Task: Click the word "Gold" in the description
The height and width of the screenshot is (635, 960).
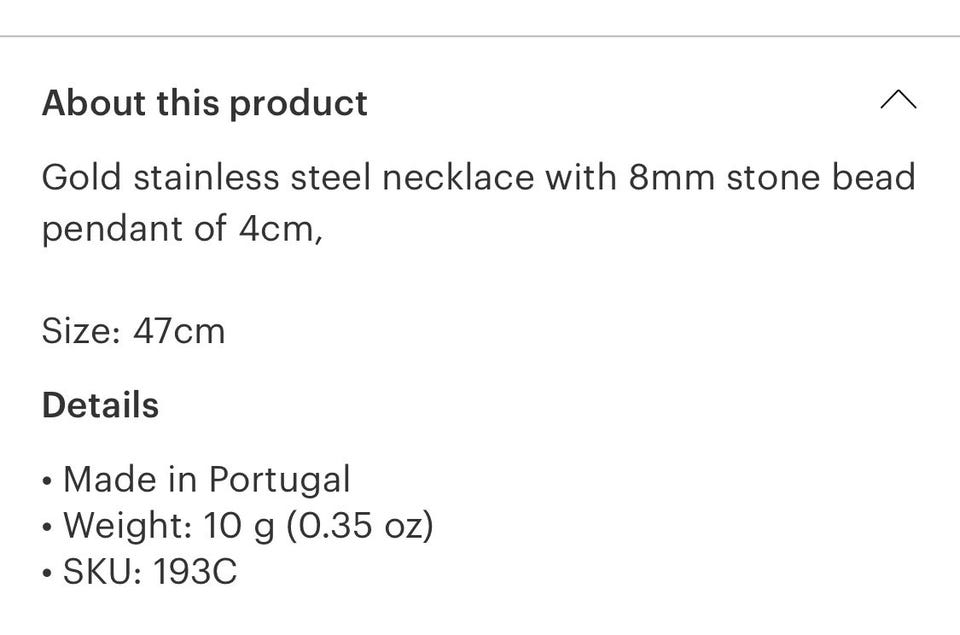Action: [81, 178]
